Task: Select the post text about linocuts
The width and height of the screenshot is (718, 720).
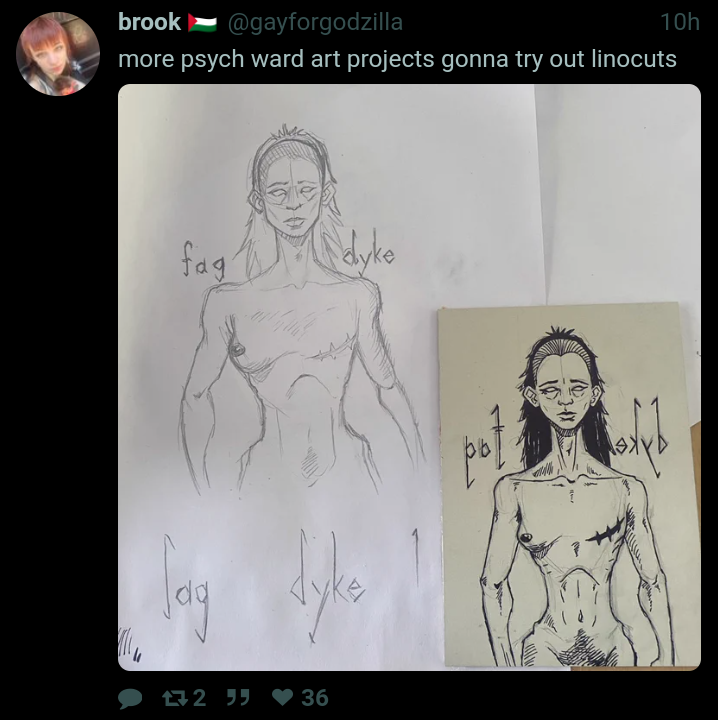Action: [397, 59]
